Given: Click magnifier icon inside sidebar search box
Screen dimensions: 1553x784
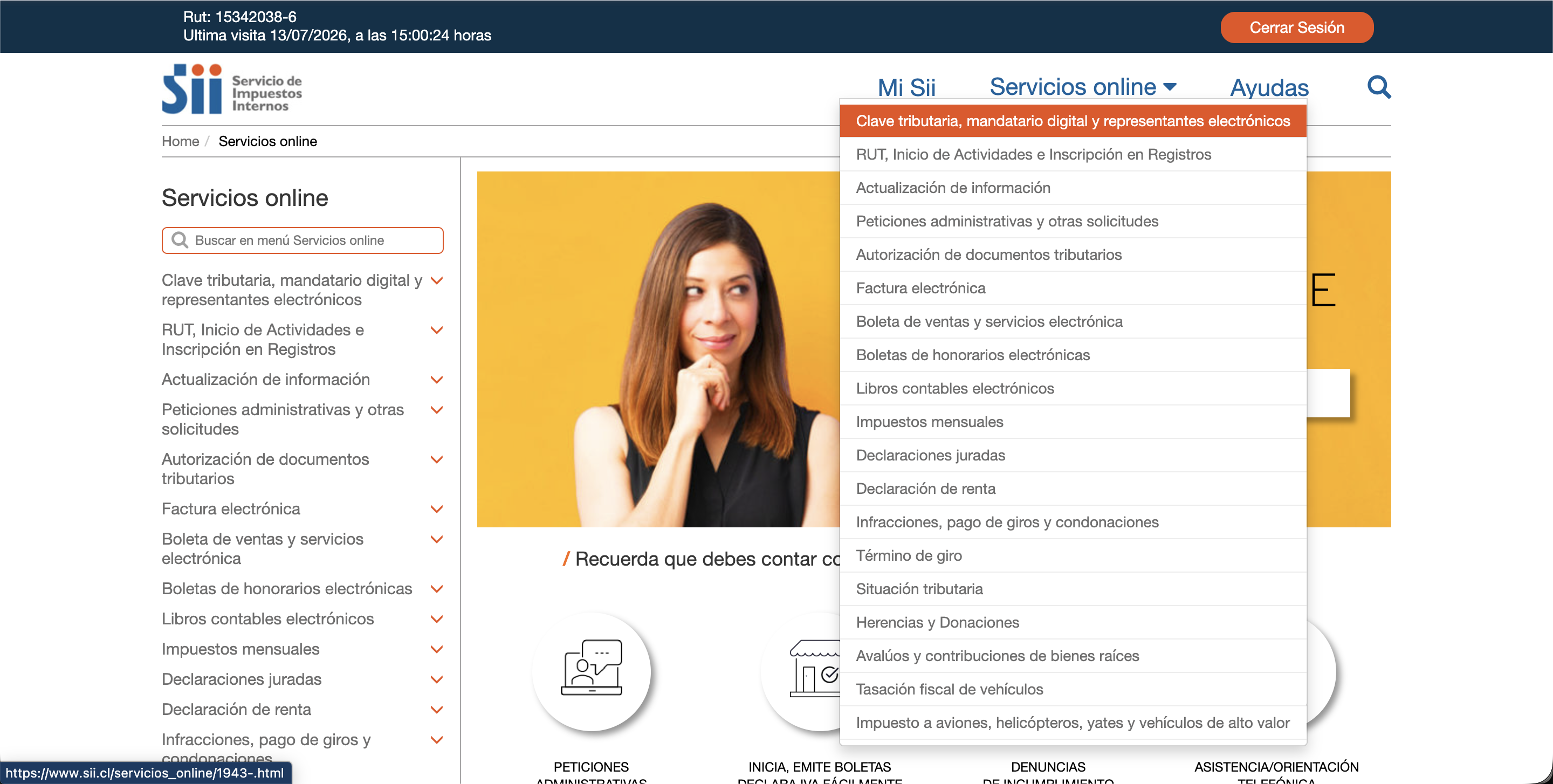Looking at the screenshot, I should click(180, 240).
